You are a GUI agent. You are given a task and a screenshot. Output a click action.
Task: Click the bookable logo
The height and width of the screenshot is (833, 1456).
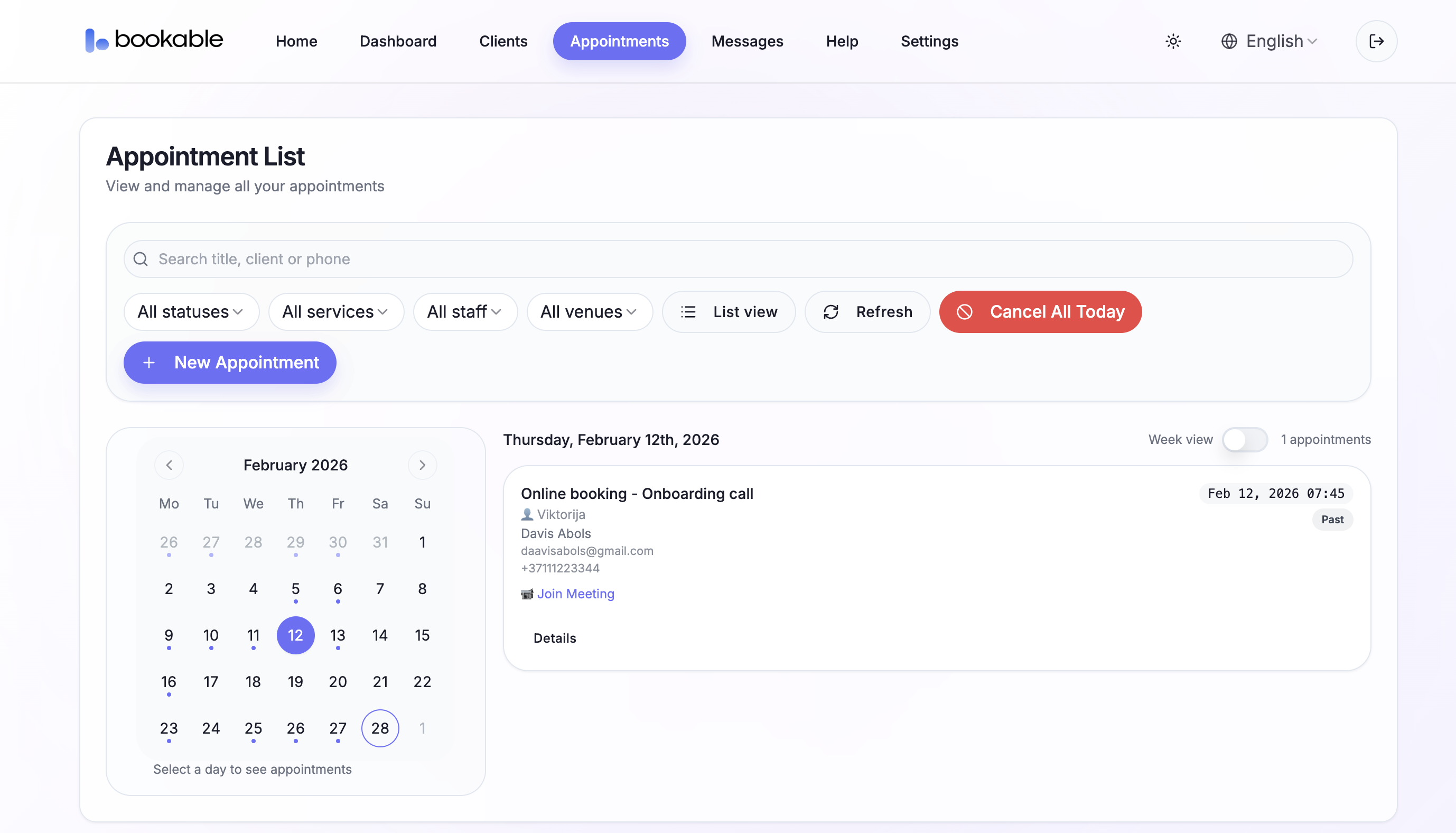pyautogui.click(x=154, y=40)
